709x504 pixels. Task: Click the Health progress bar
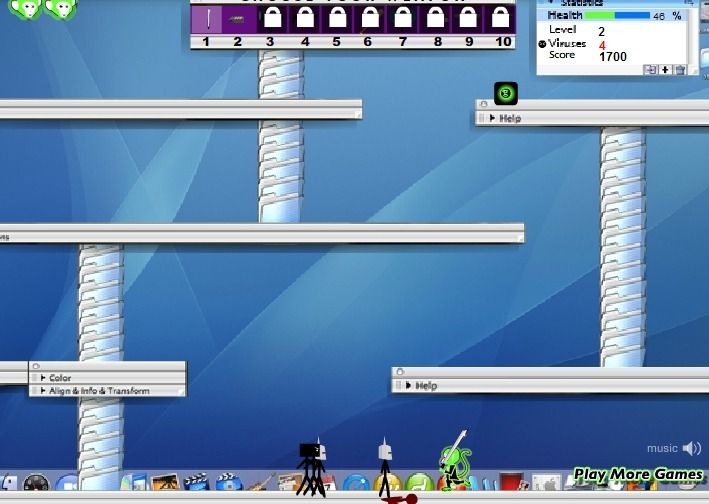[x=617, y=16]
